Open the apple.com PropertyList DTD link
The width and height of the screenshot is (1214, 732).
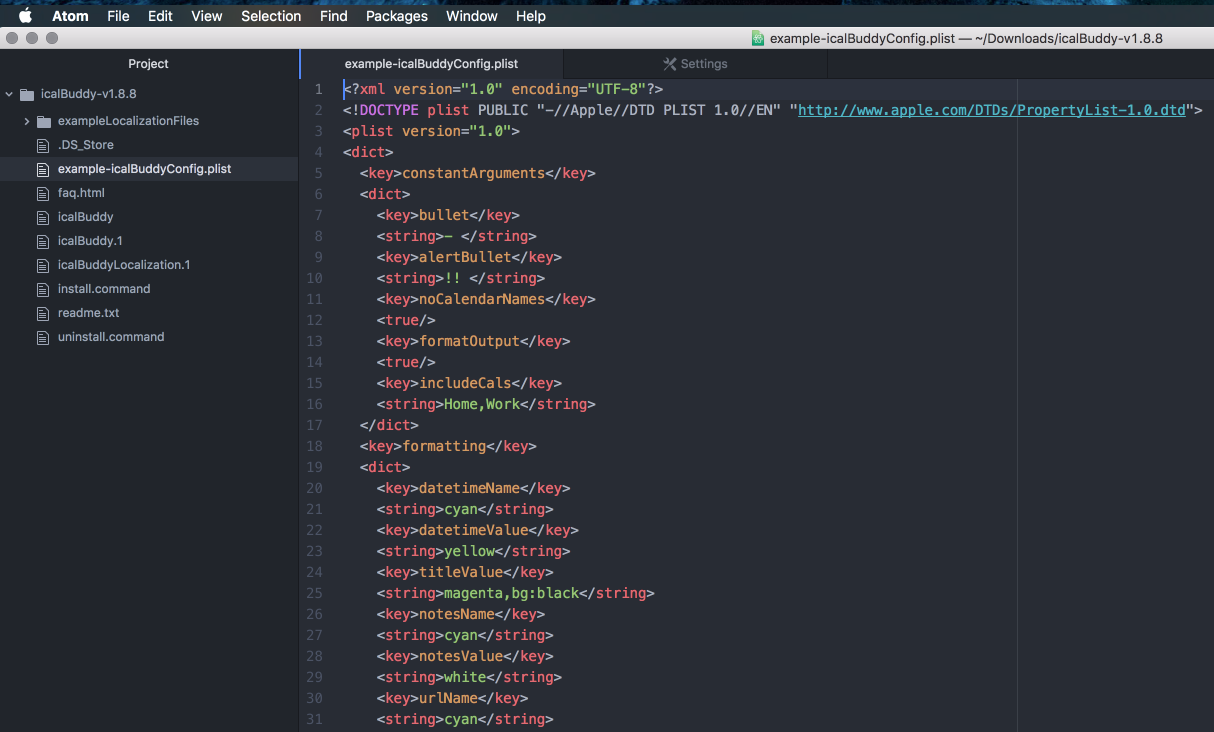click(991, 110)
